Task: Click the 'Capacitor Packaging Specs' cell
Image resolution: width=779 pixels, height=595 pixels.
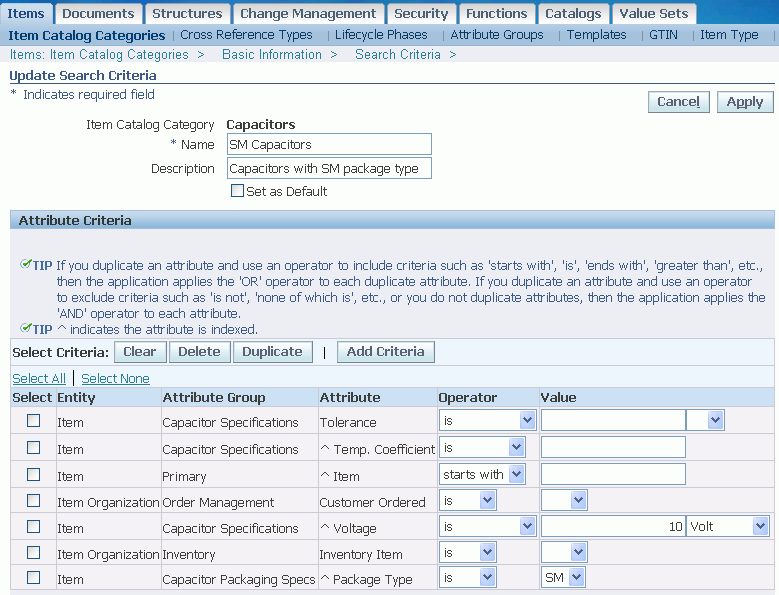Action: [238, 579]
